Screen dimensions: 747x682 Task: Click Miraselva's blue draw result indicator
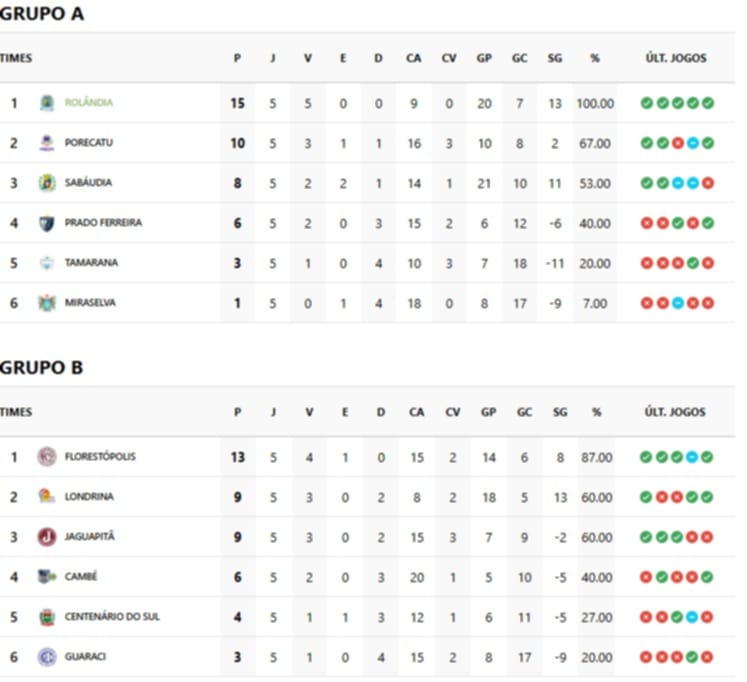point(677,303)
